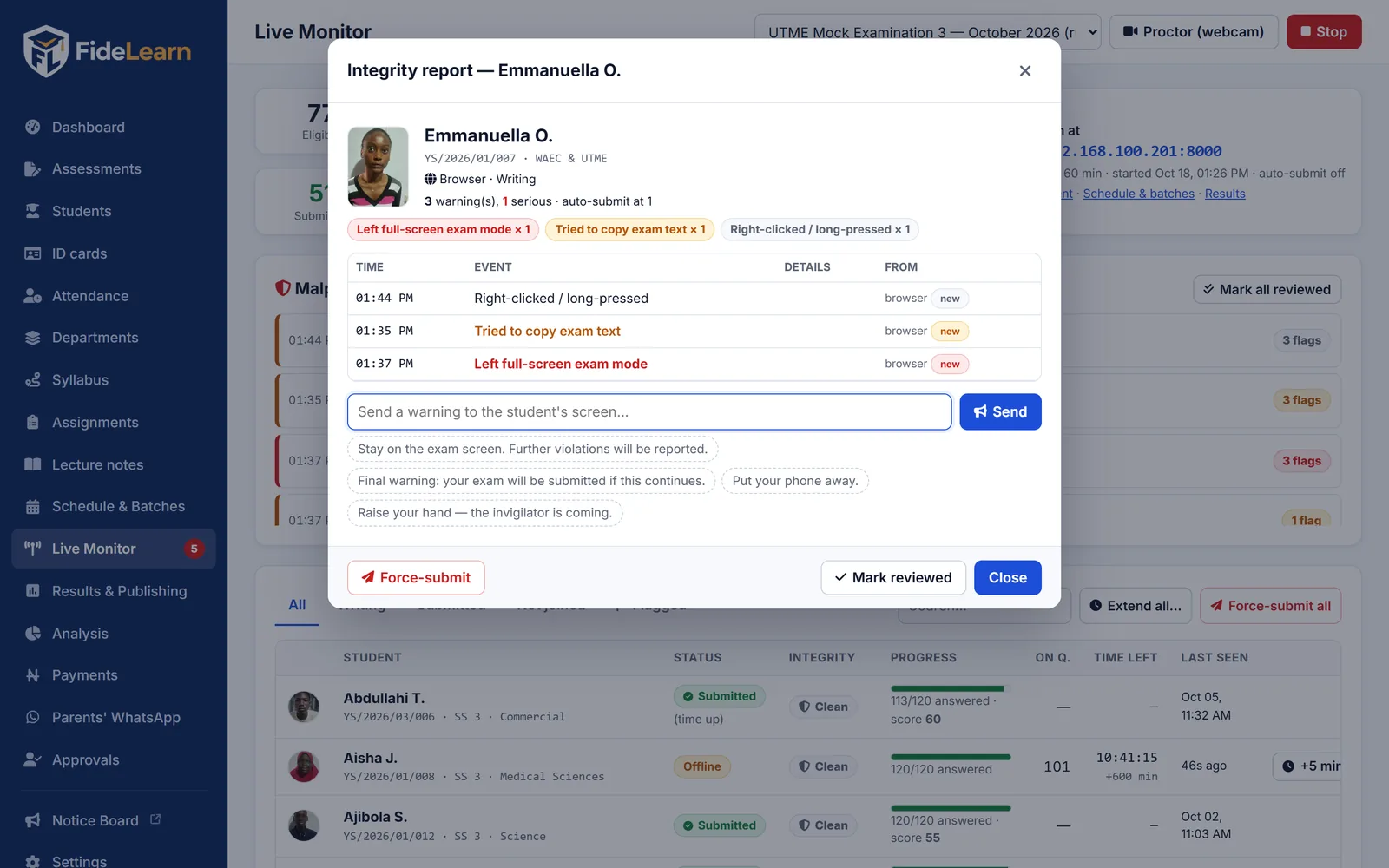Image resolution: width=1389 pixels, height=868 pixels.
Task: Sort by the TIME LEFT column header
Action: [x=1126, y=658]
